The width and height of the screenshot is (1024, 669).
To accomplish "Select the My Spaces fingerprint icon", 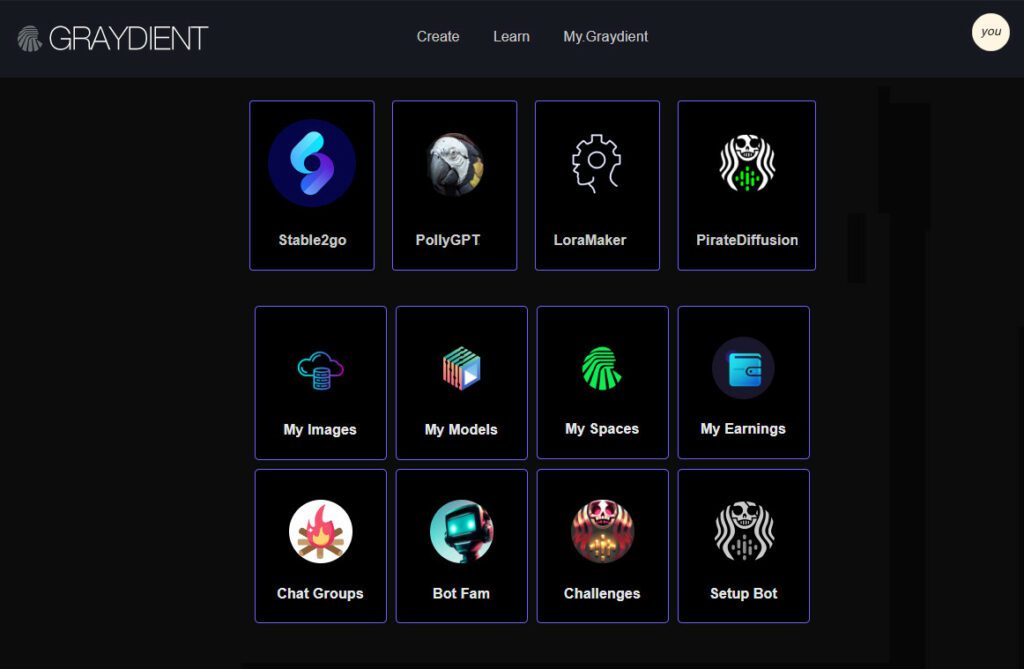I will tap(602, 368).
